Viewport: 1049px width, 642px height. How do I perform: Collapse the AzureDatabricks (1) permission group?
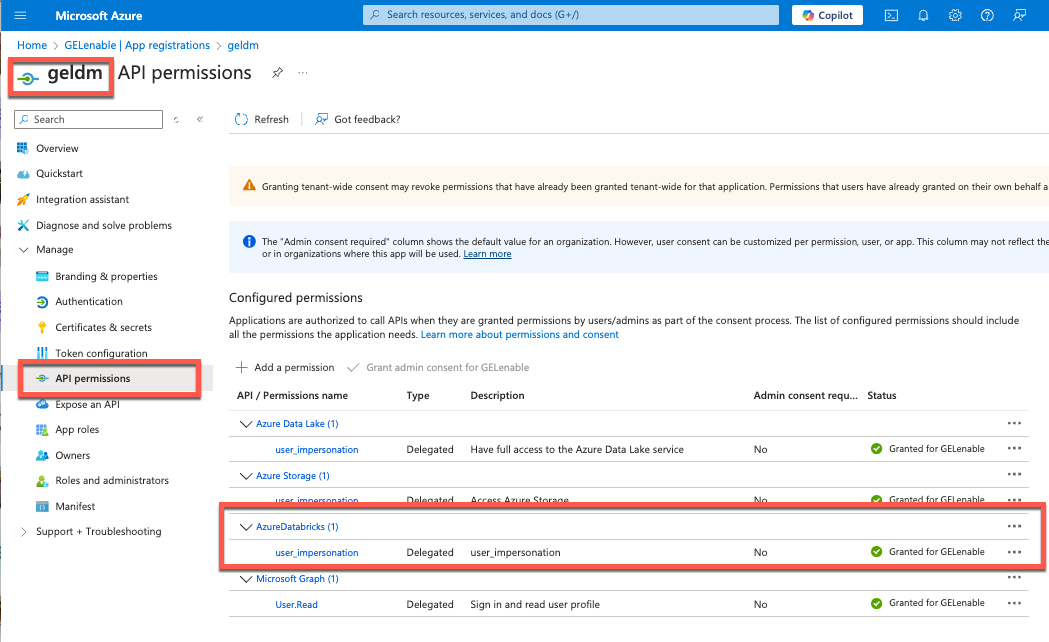245,526
